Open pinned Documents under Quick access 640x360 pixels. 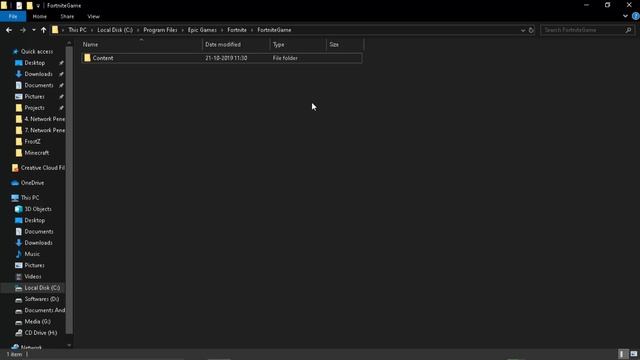[39, 85]
